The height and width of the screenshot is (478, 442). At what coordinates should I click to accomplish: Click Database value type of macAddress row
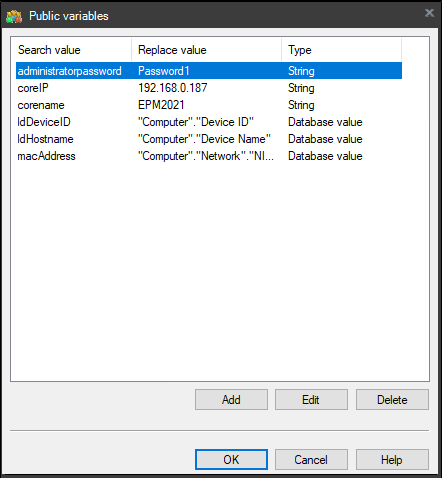pos(325,156)
